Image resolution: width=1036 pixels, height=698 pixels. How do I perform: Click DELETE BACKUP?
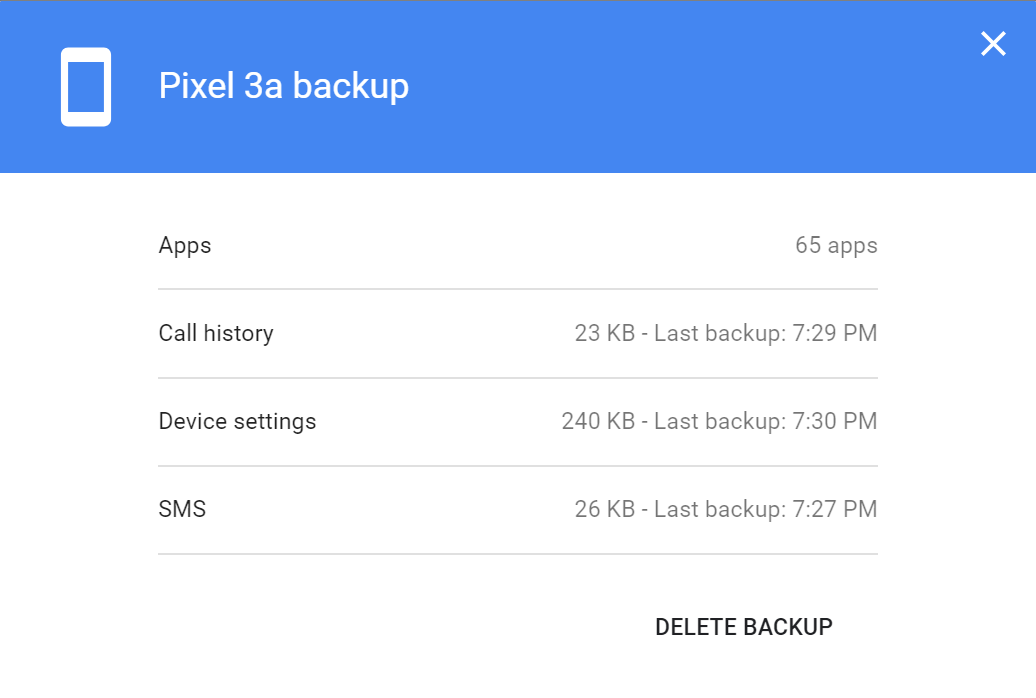743,627
